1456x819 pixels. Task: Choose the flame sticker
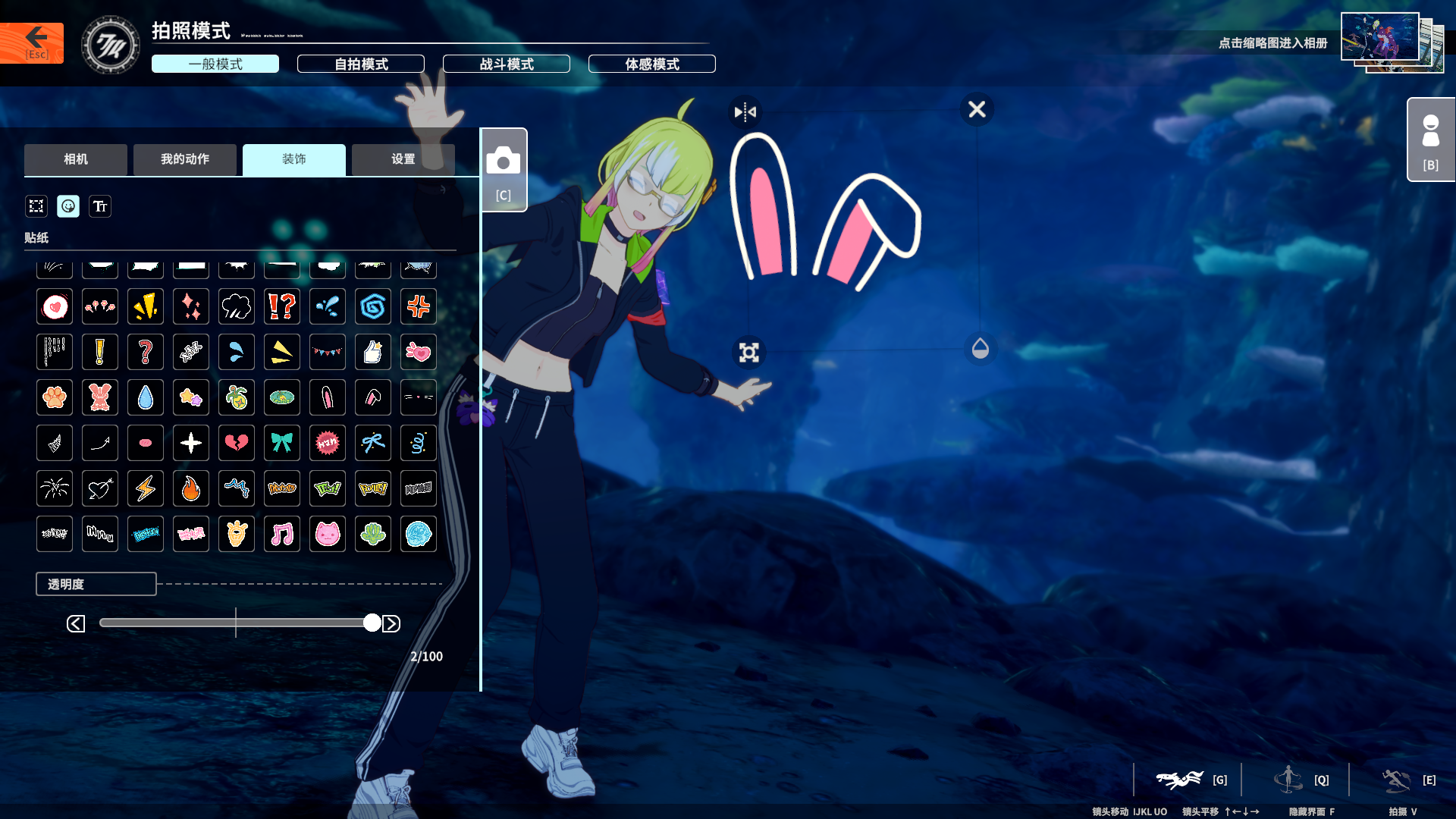click(x=191, y=488)
